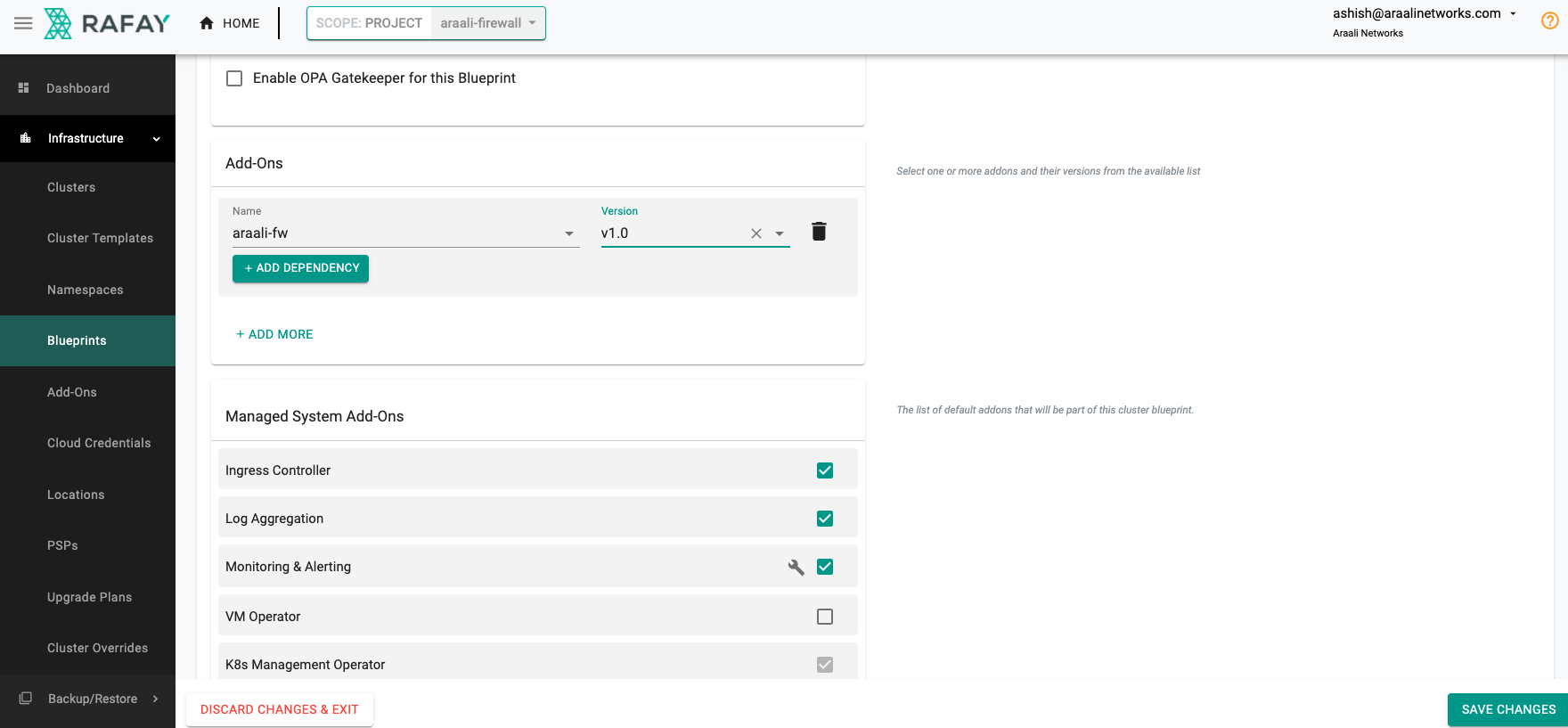Open Namespaces in the sidebar
The width and height of the screenshot is (1568, 728).
(x=87, y=290)
